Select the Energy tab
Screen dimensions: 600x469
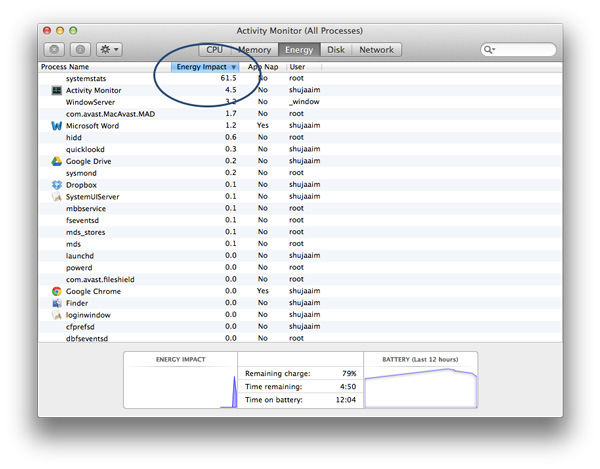coord(299,50)
